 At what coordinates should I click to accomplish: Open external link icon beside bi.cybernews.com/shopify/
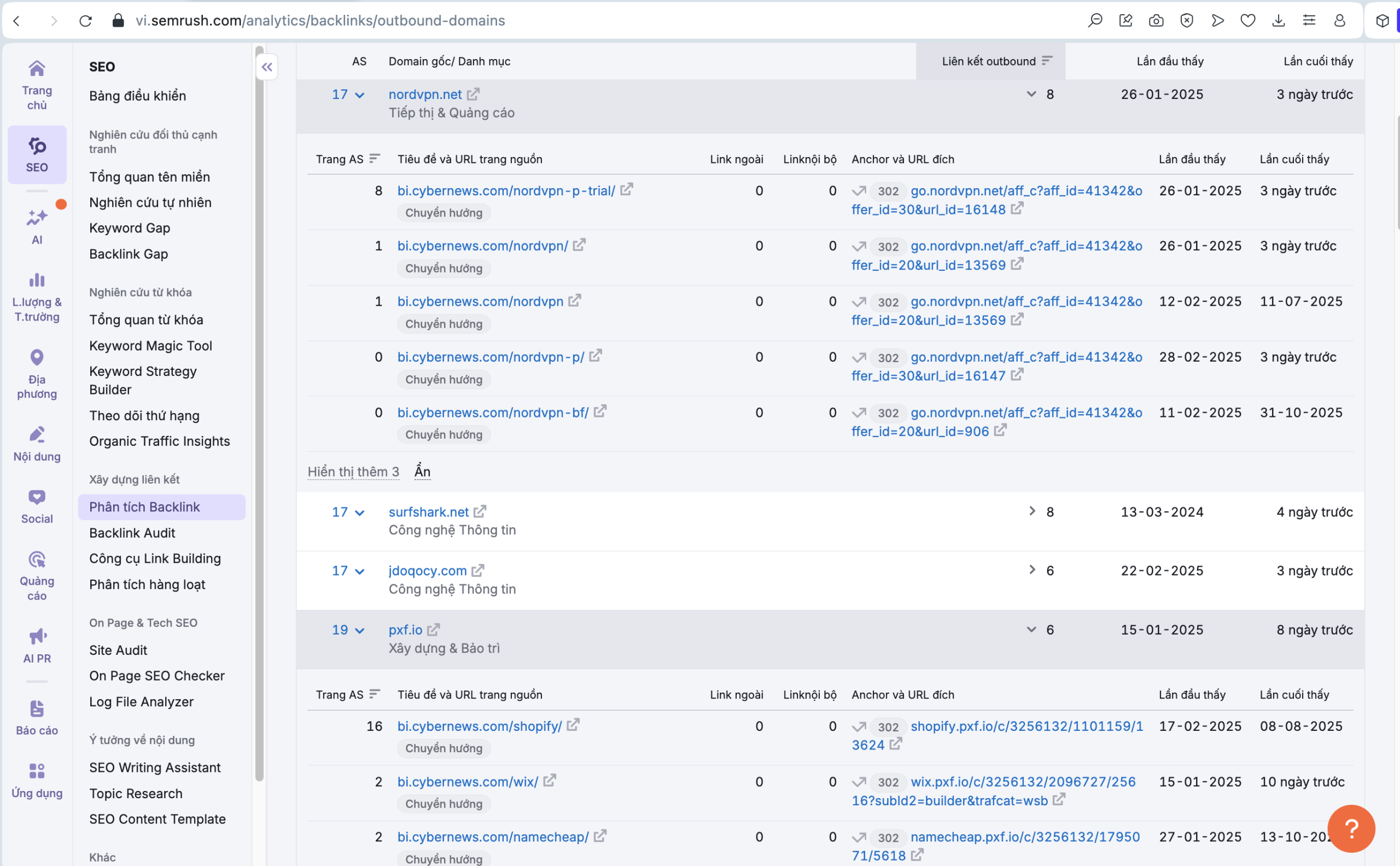[x=573, y=725]
